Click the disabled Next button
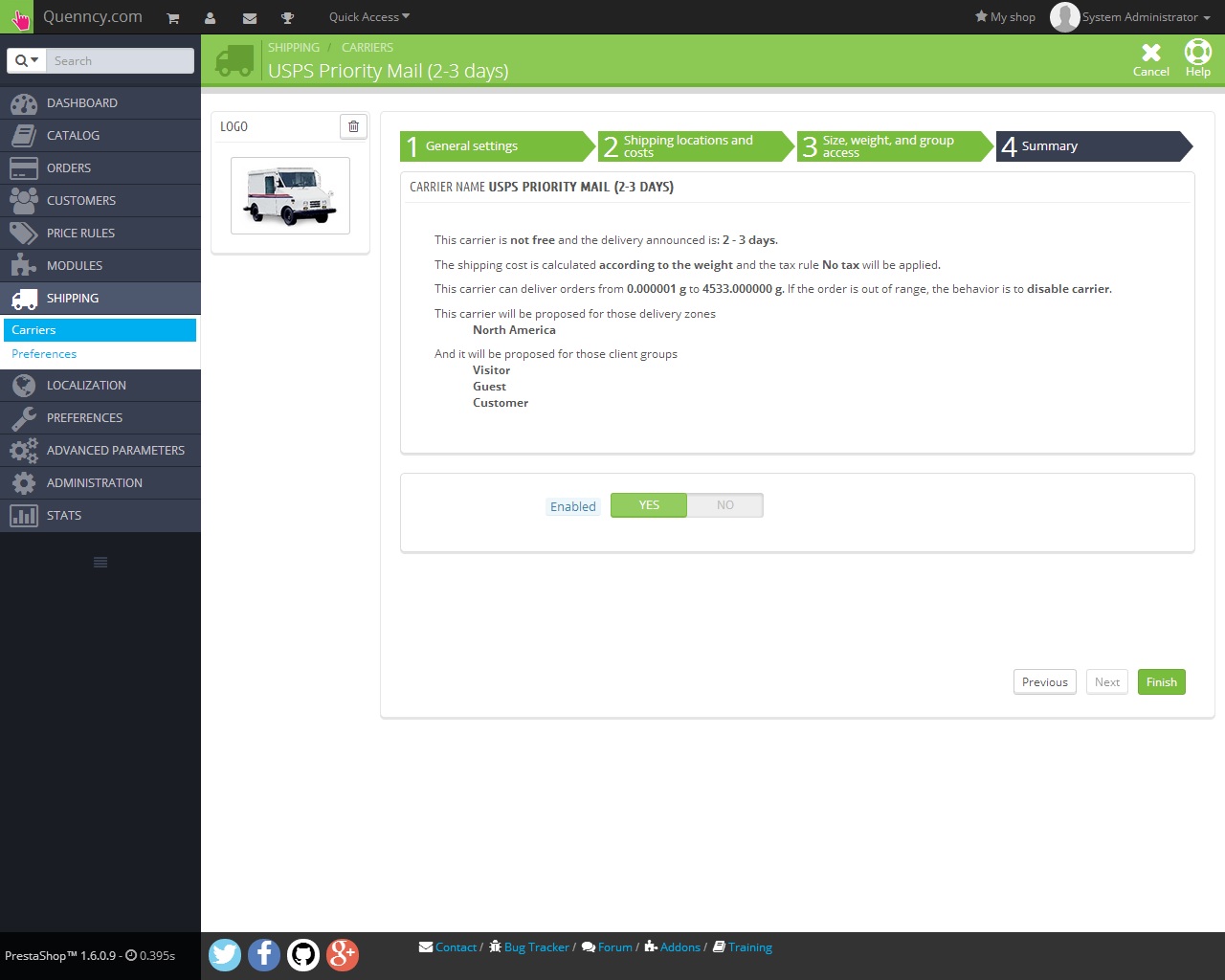The image size is (1225, 980). [x=1107, y=682]
